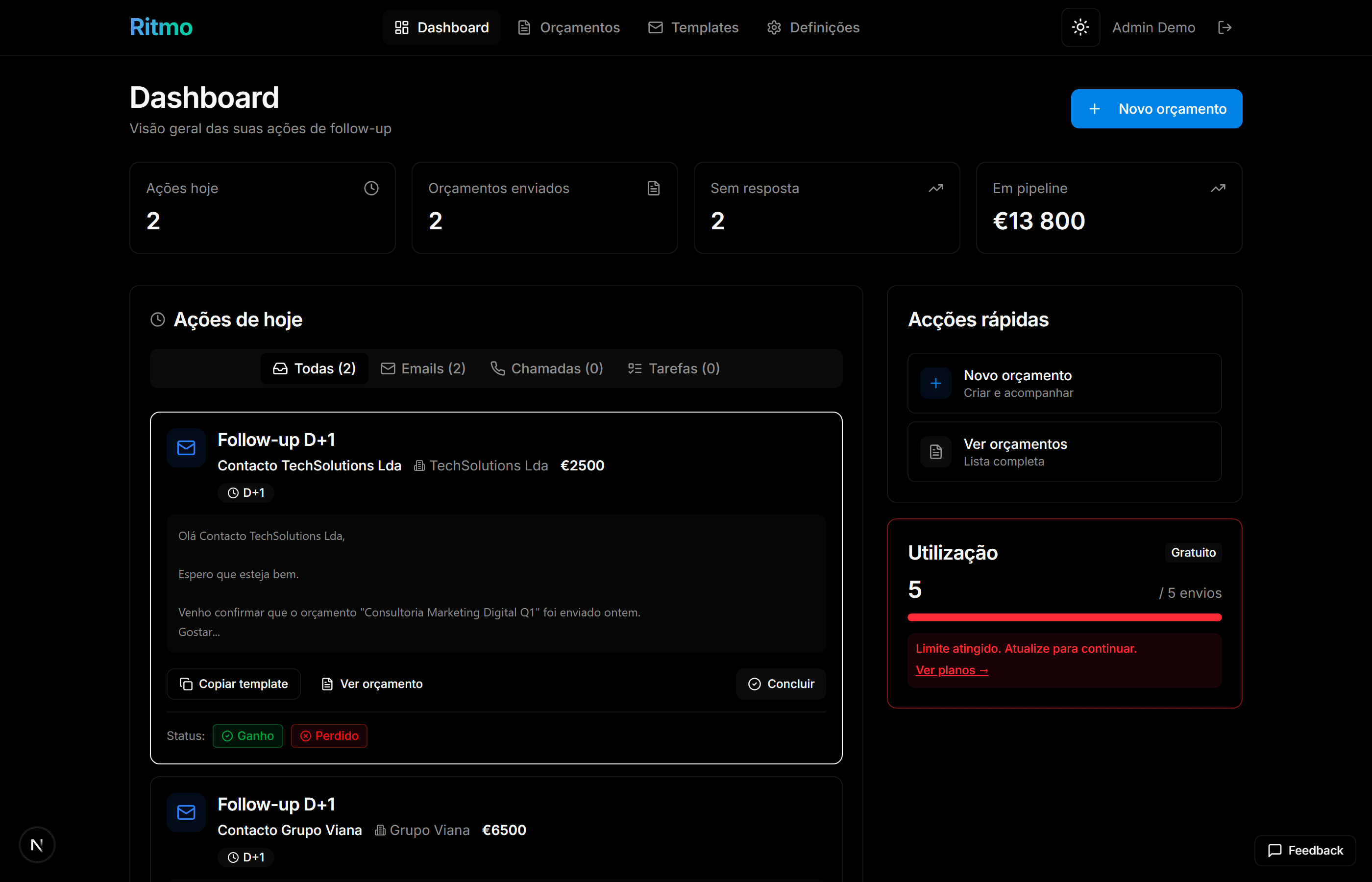The width and height of the screenshot is (1372, 882).
Task: Open the Orçamentos navigation item
Action: pos(568,27)
